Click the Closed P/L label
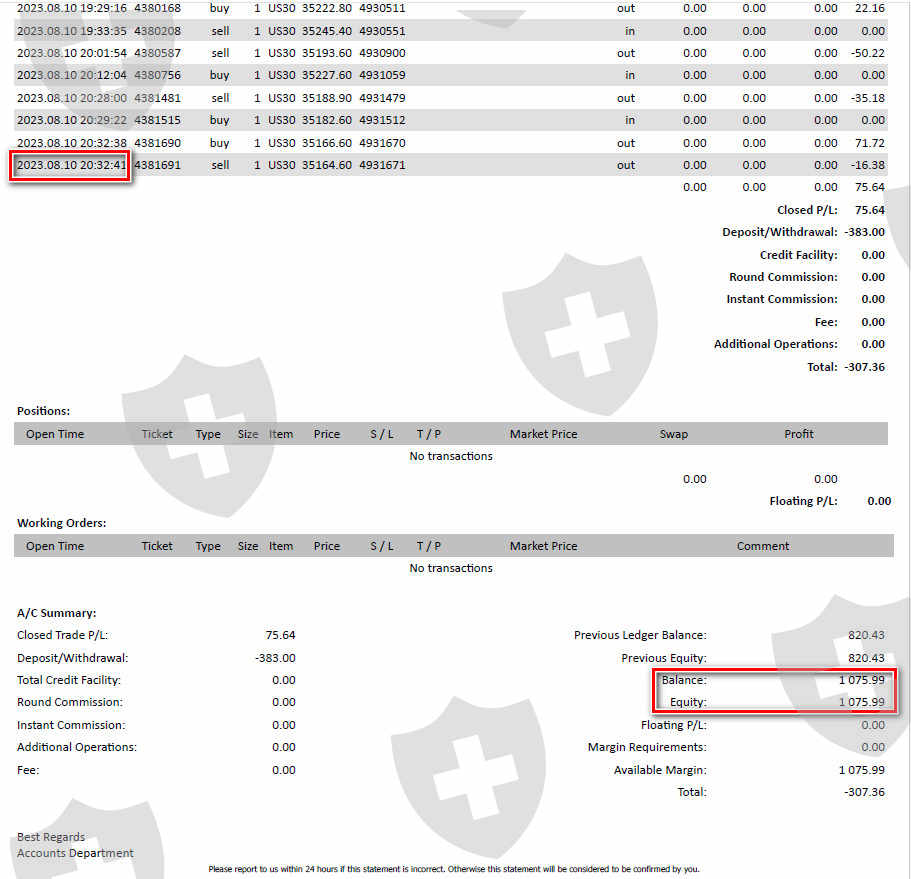The image size is (911, 879). [808, 210]
